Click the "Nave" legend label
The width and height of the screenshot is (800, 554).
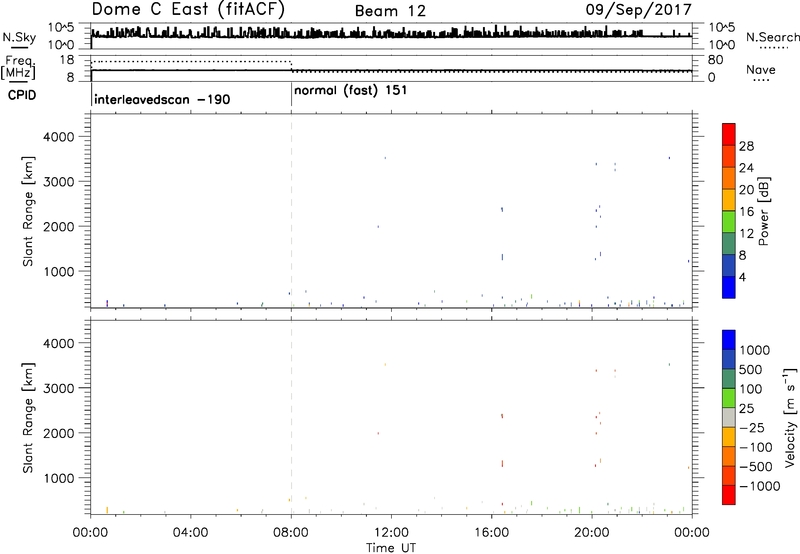[x=761, y=69]
